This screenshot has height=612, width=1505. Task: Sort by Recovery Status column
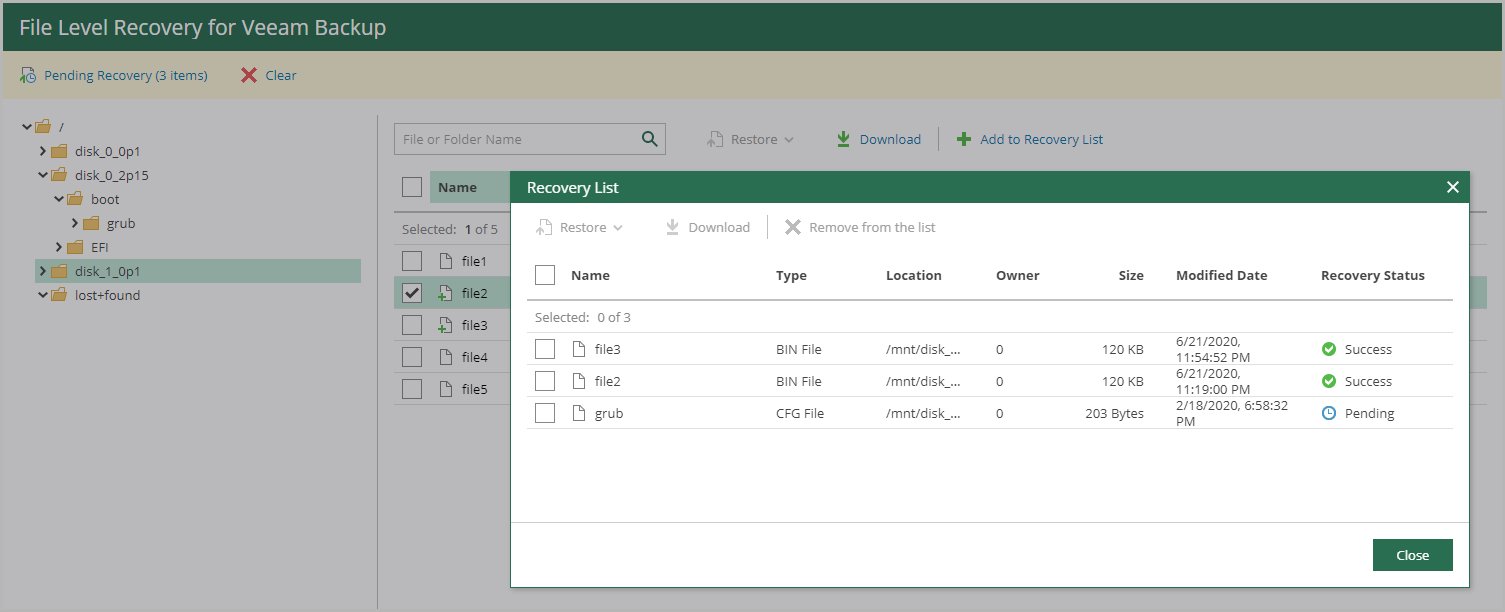click(1373, 275)
